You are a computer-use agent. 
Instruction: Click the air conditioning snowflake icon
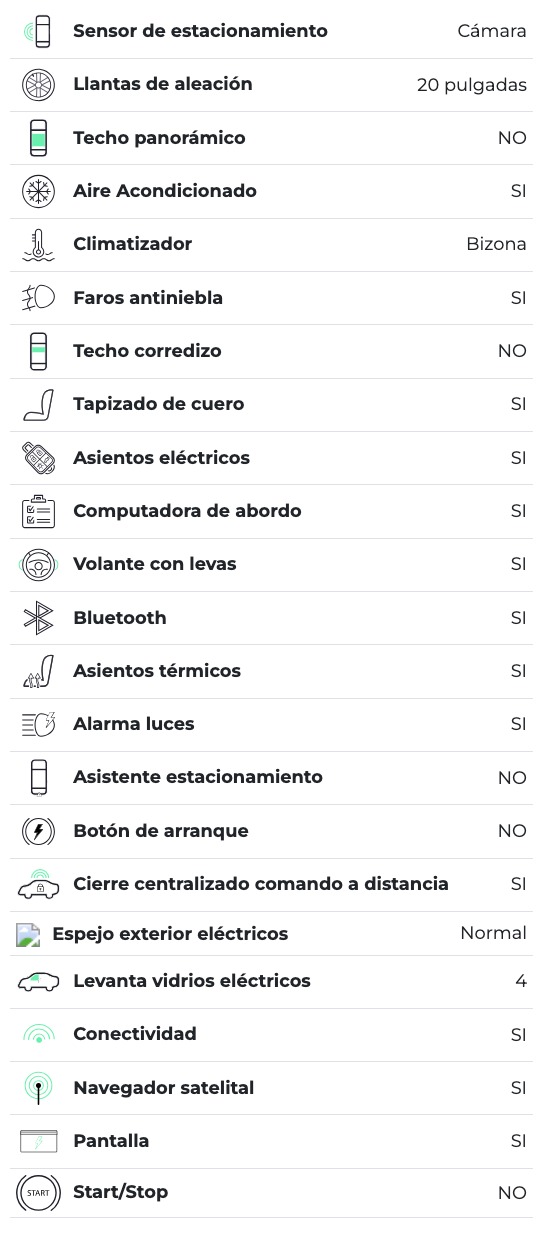(x=38, y=191)
